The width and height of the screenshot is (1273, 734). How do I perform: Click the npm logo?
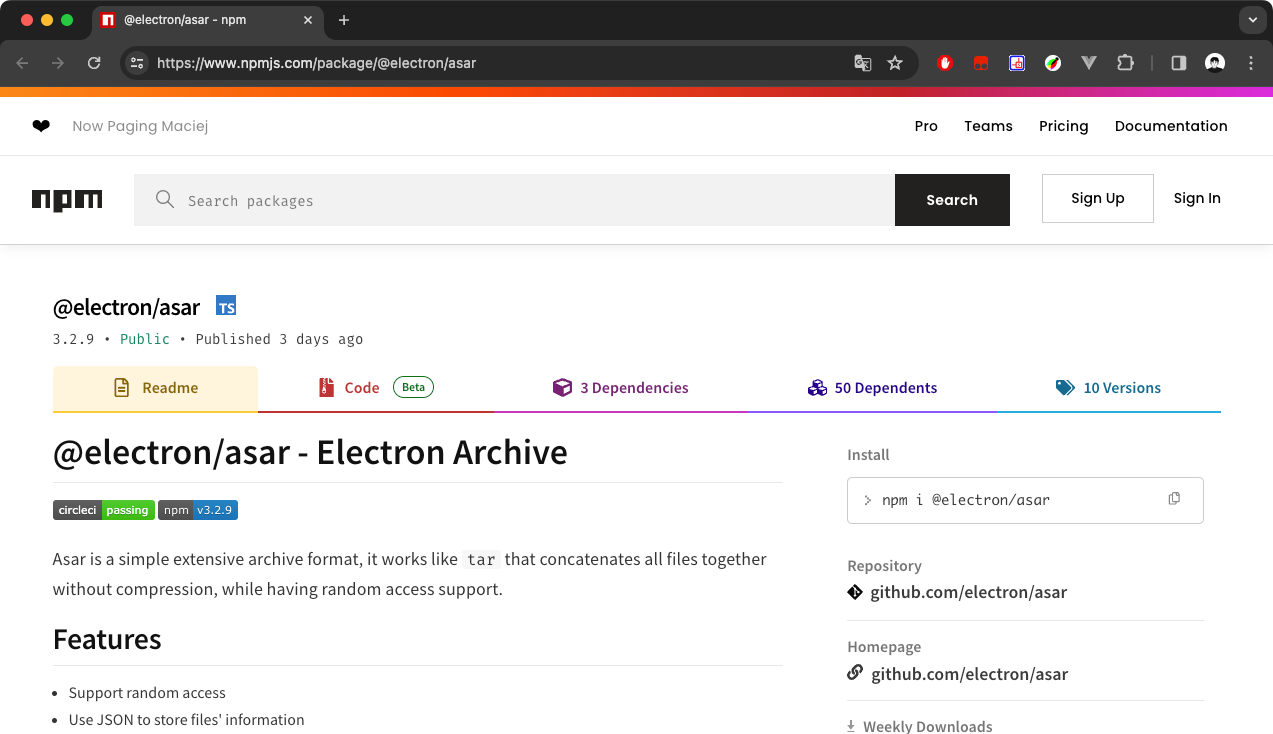point(67,200)
